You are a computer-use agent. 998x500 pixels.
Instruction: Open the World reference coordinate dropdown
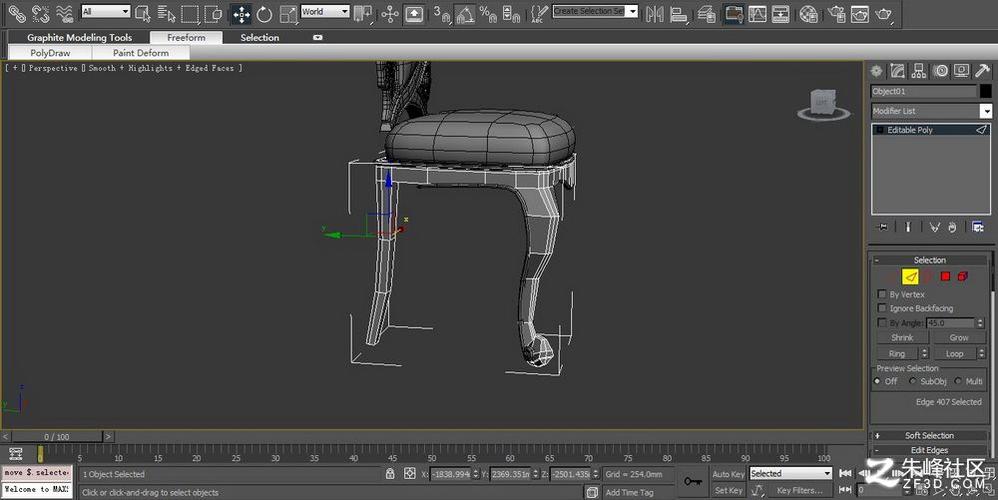[x=324, y=12]
